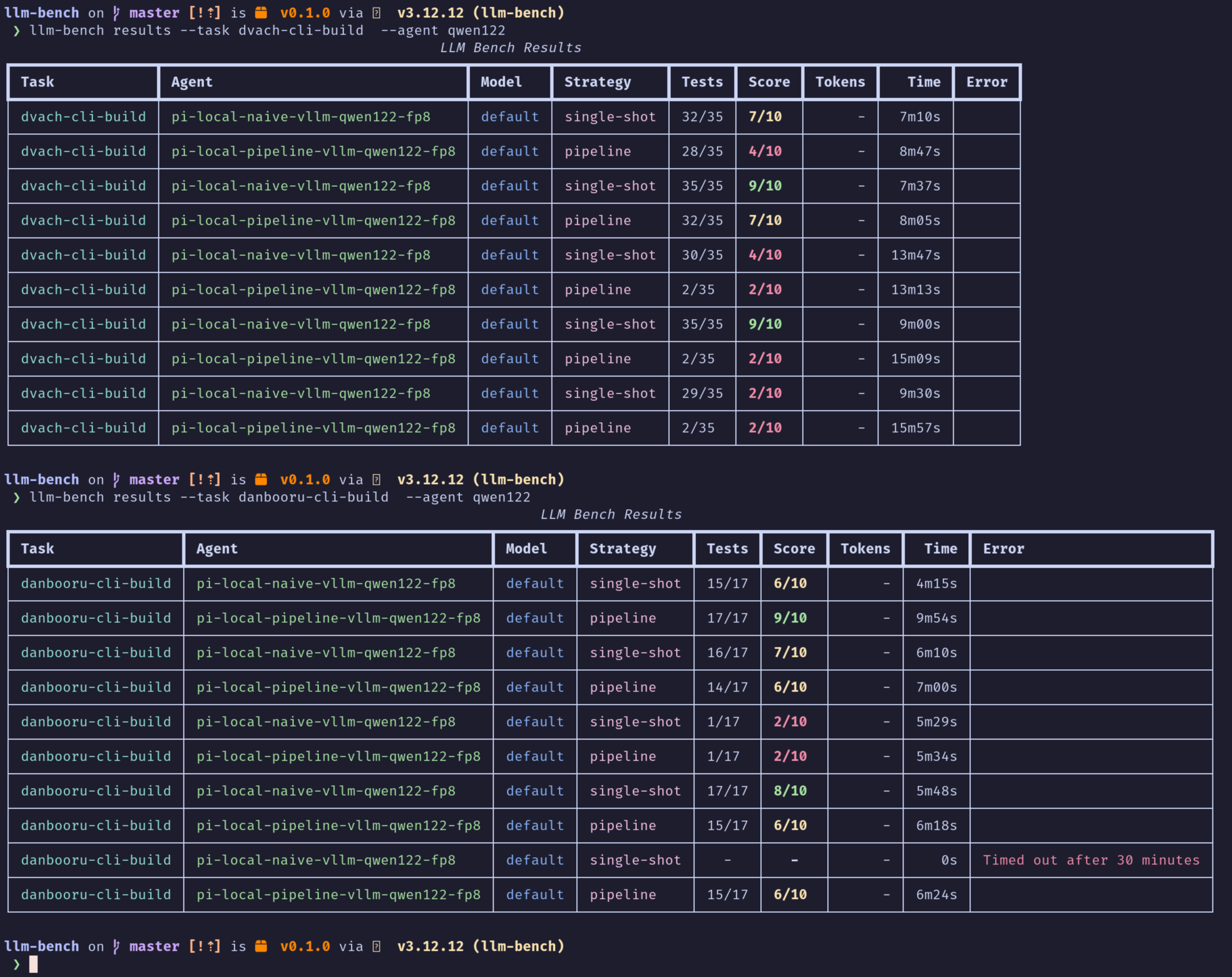1232x977 pixels.
Task: Click the '7m37s' time cell
Action: (920, 186)
